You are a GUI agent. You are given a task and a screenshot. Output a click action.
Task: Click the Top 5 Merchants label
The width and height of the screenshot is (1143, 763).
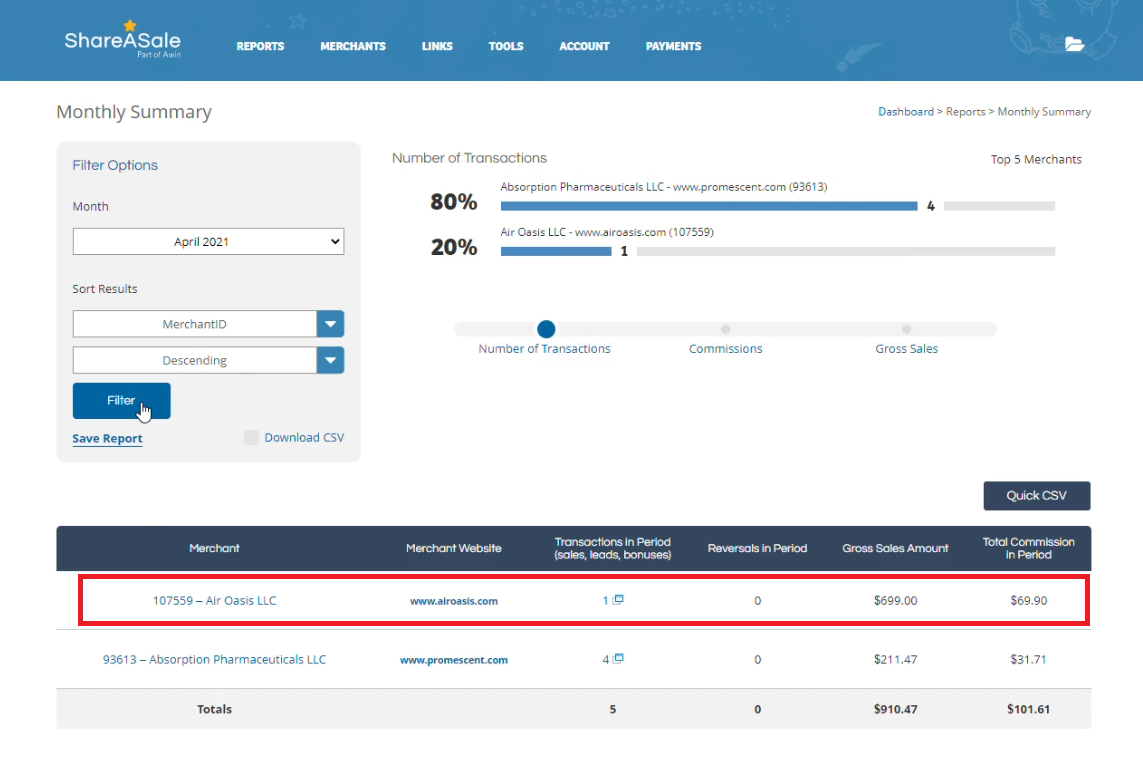pos(1036,160)
